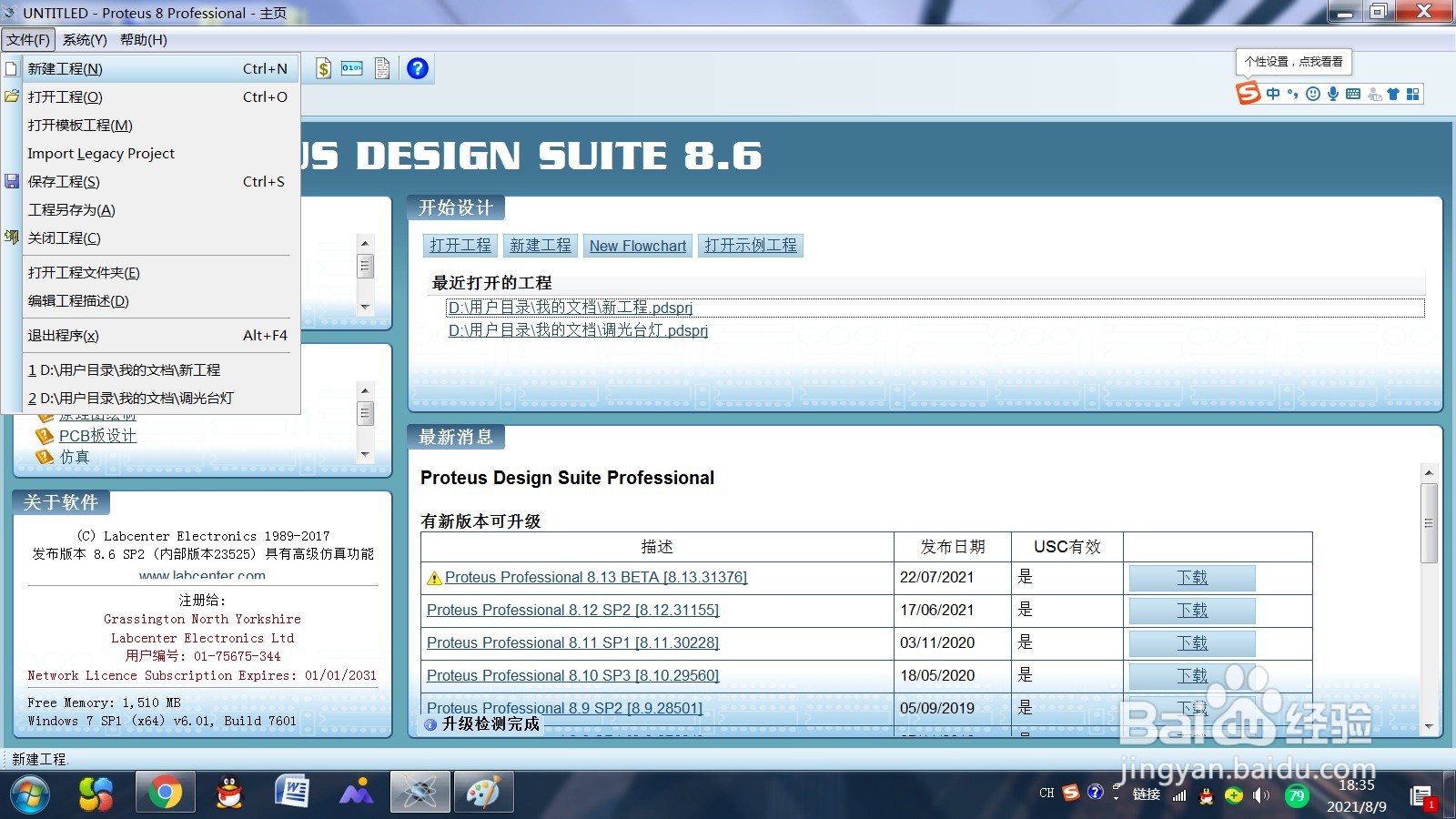The width and height of the screenshot is (1456, 819).
Task: Open the IME emoji smiley icon
Action: coord(1312,94)
